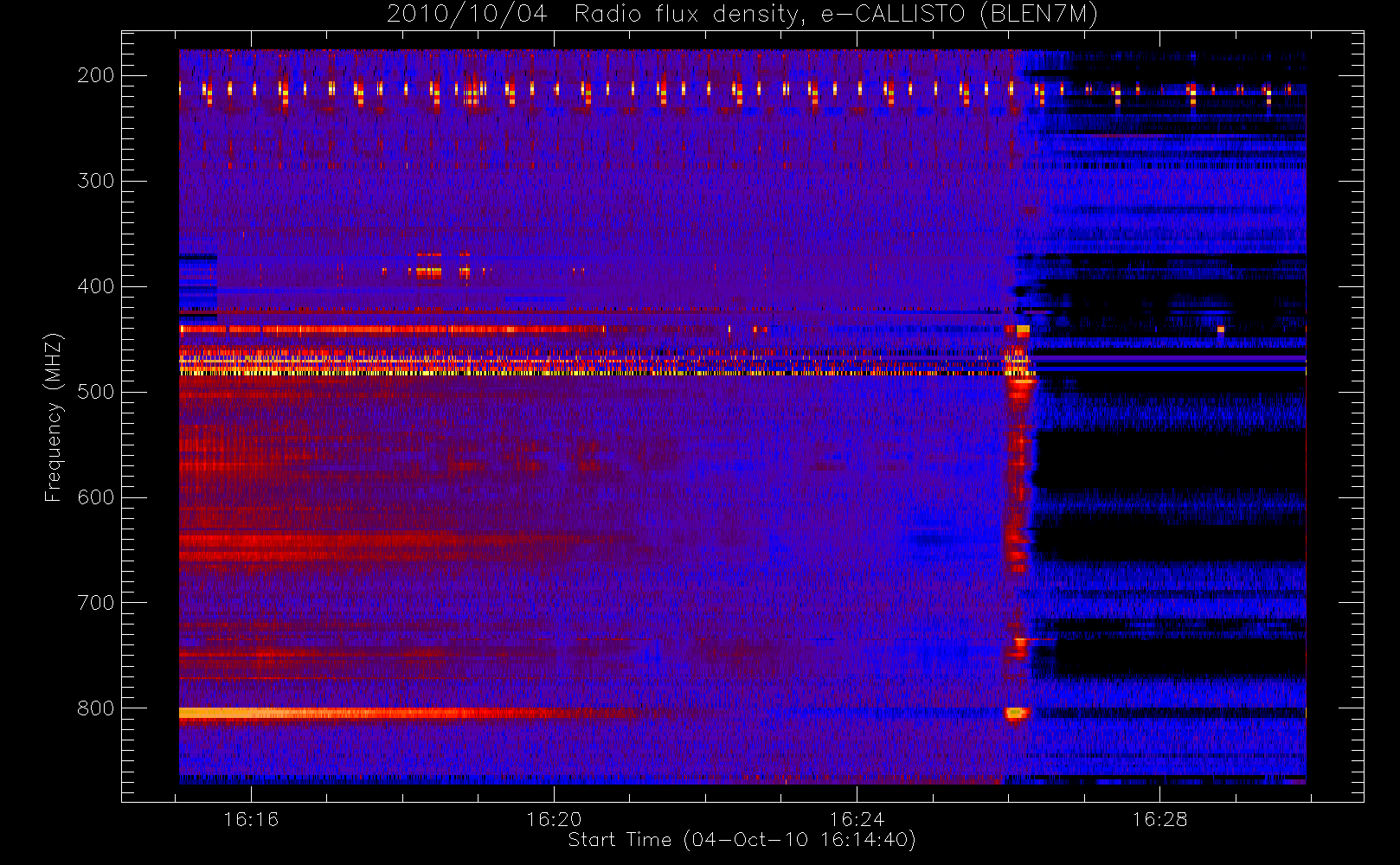This screenshot has height=865, width=1400.
Task: Click the 16:16 time tick label
Action: 251,819
